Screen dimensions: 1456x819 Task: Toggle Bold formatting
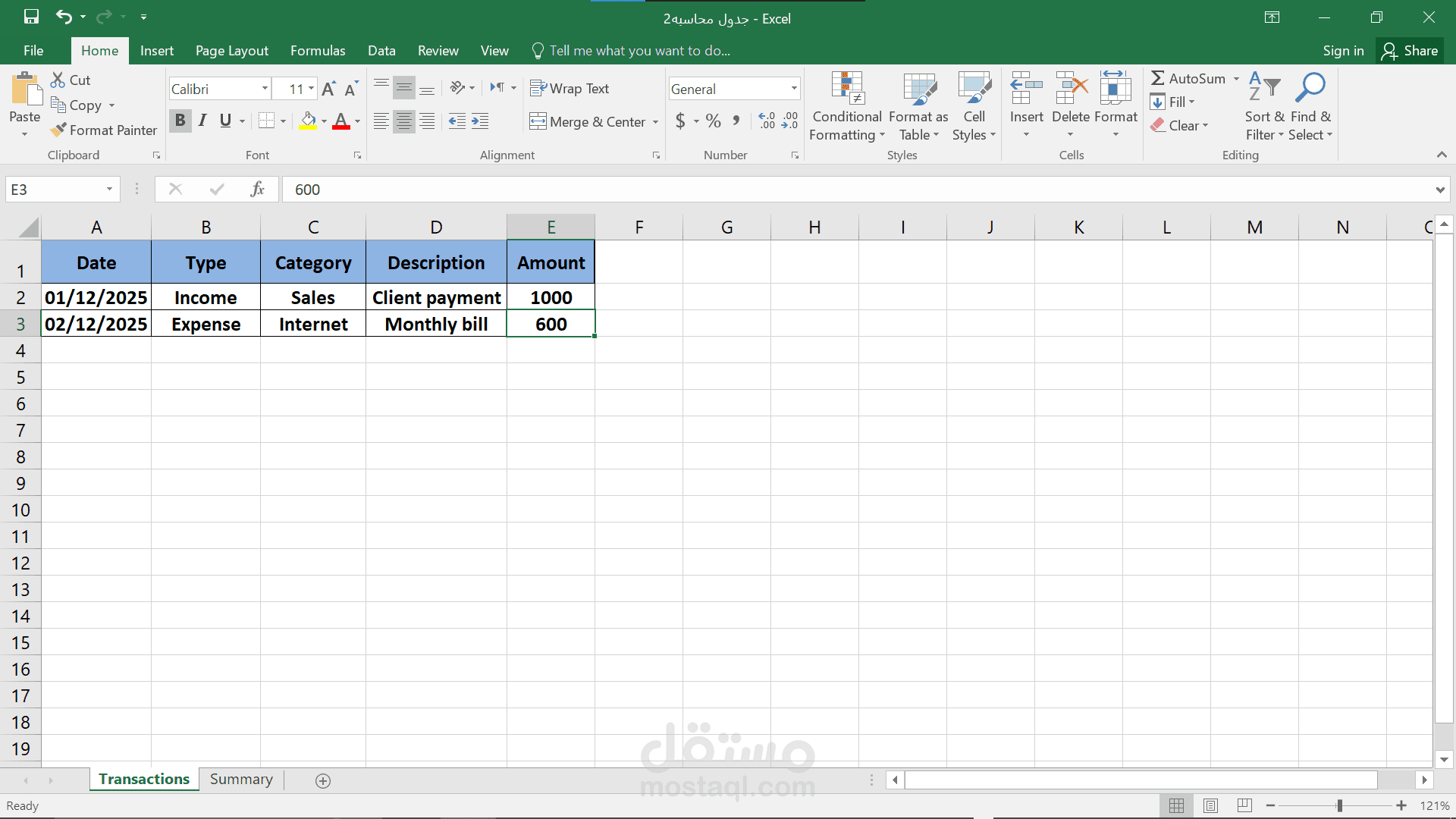180,121
